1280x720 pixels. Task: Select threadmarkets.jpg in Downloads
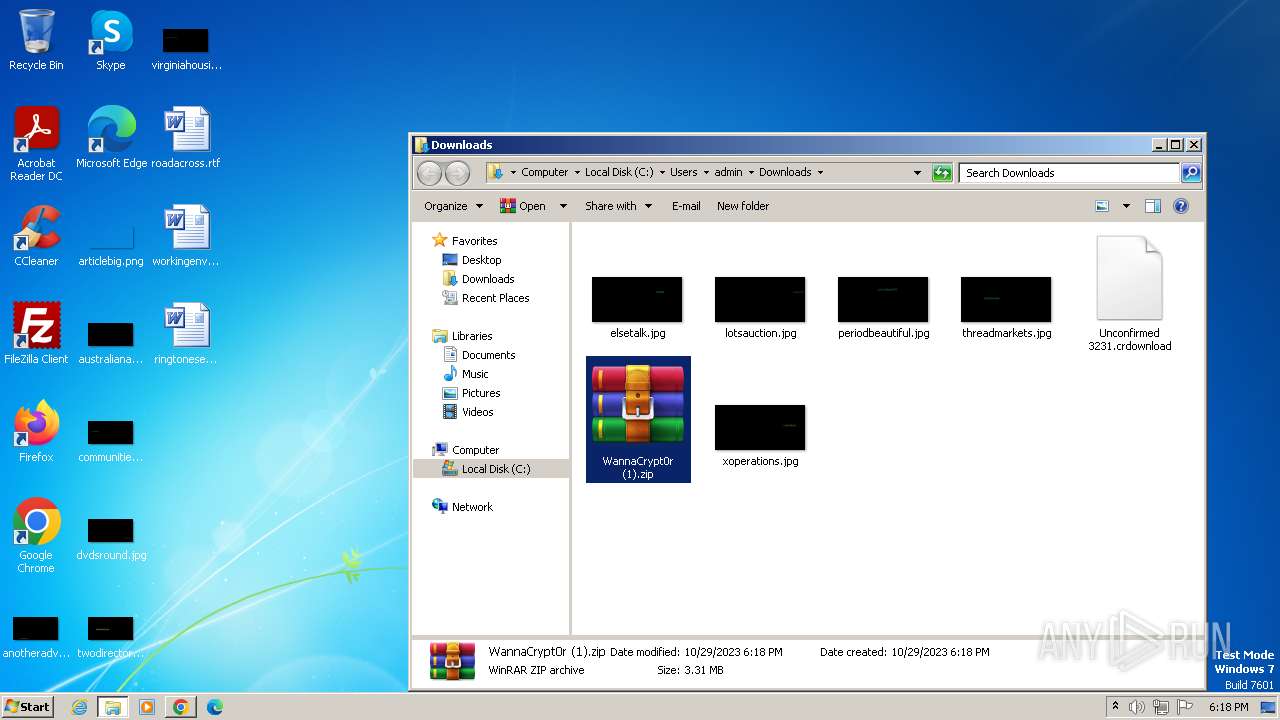(1006, 308)
